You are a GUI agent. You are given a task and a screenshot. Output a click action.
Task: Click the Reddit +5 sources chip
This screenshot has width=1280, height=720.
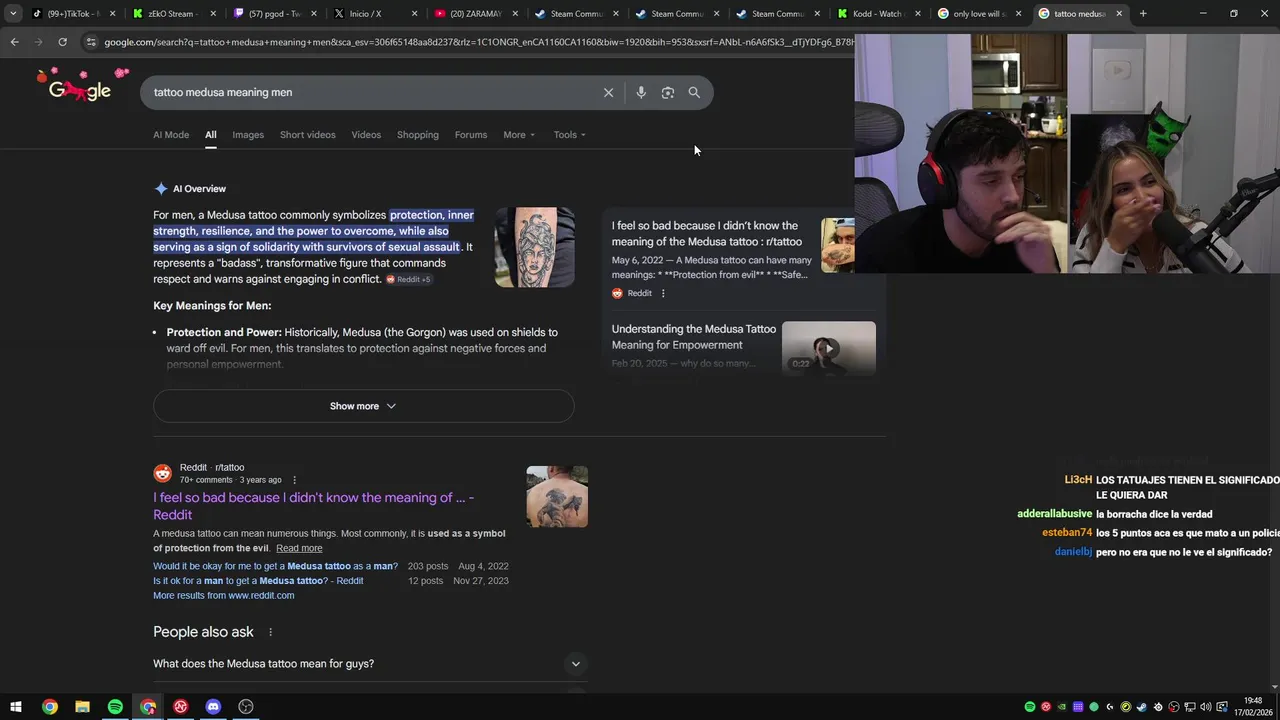409,280
